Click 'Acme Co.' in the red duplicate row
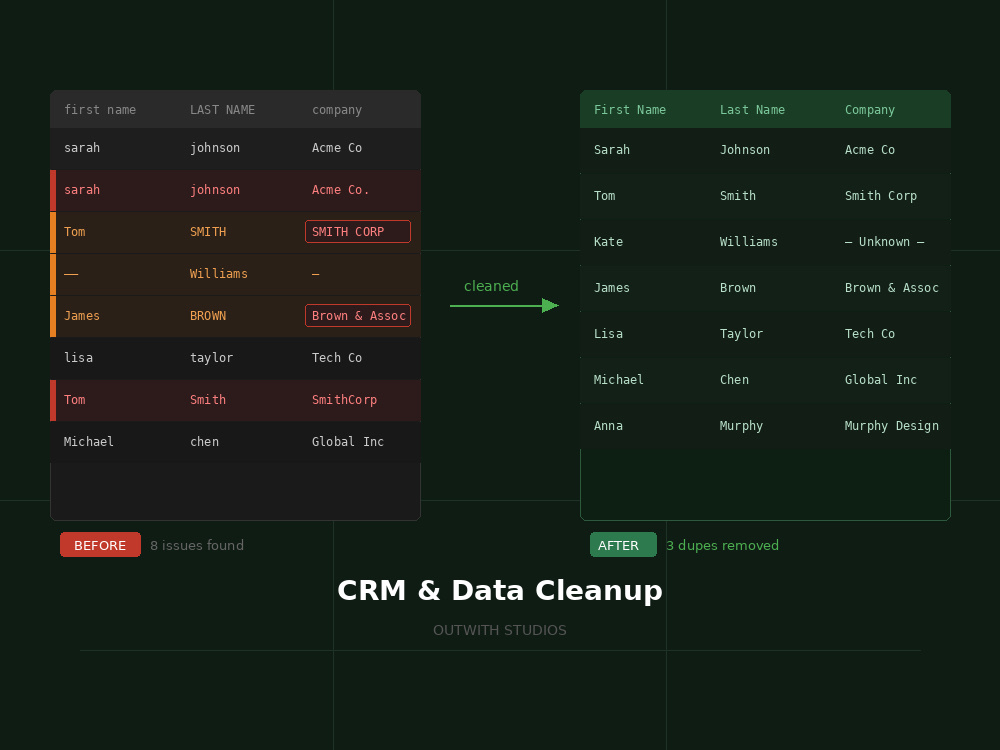Viewport: 1000px width, 750px height. (x=341, y=189)
